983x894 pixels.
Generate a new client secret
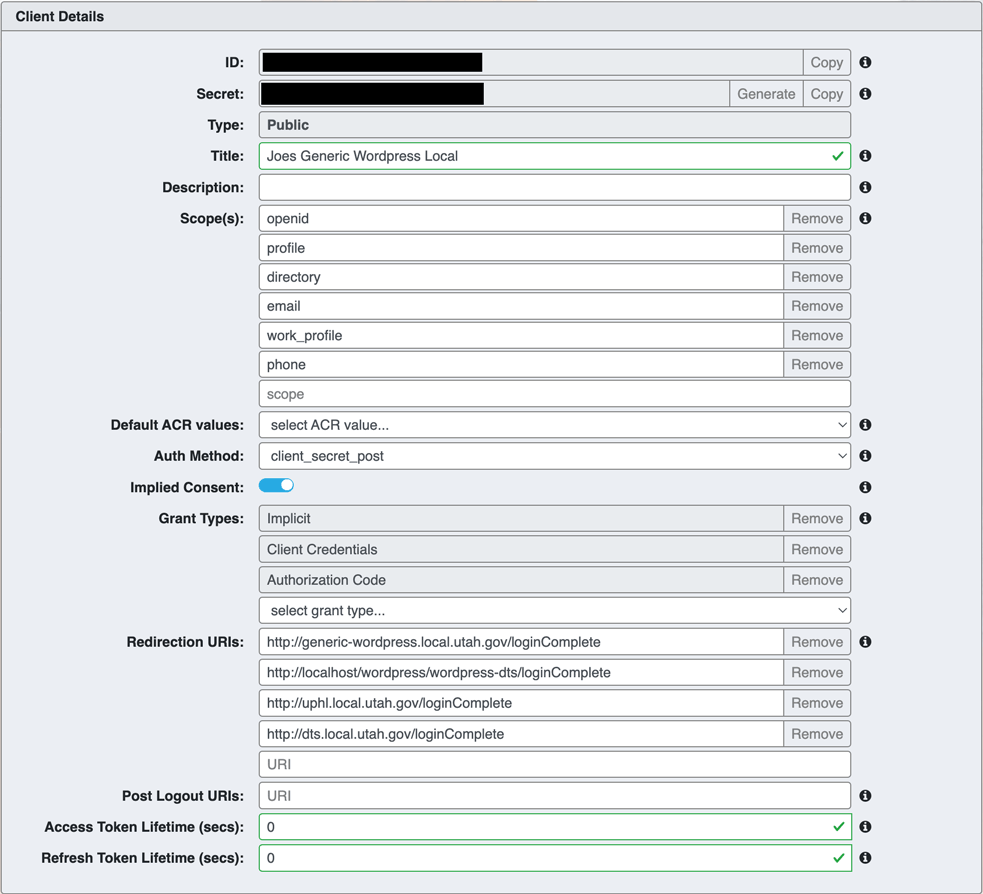(766, 94)
